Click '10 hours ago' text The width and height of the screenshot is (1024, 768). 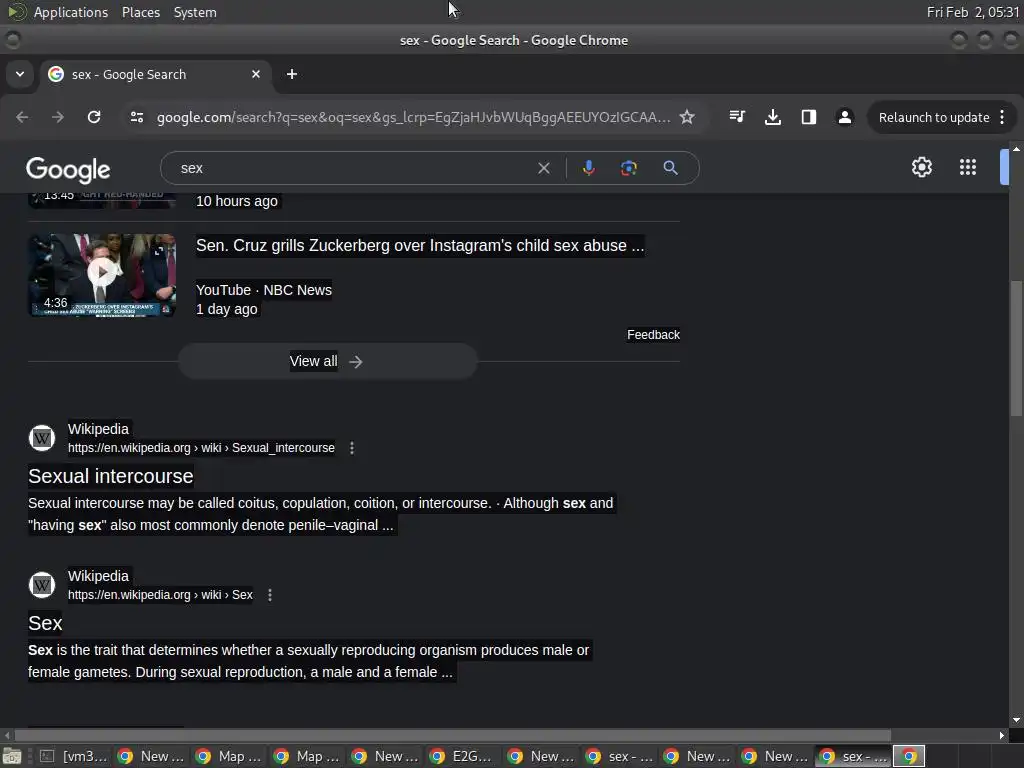pos(236,201)
